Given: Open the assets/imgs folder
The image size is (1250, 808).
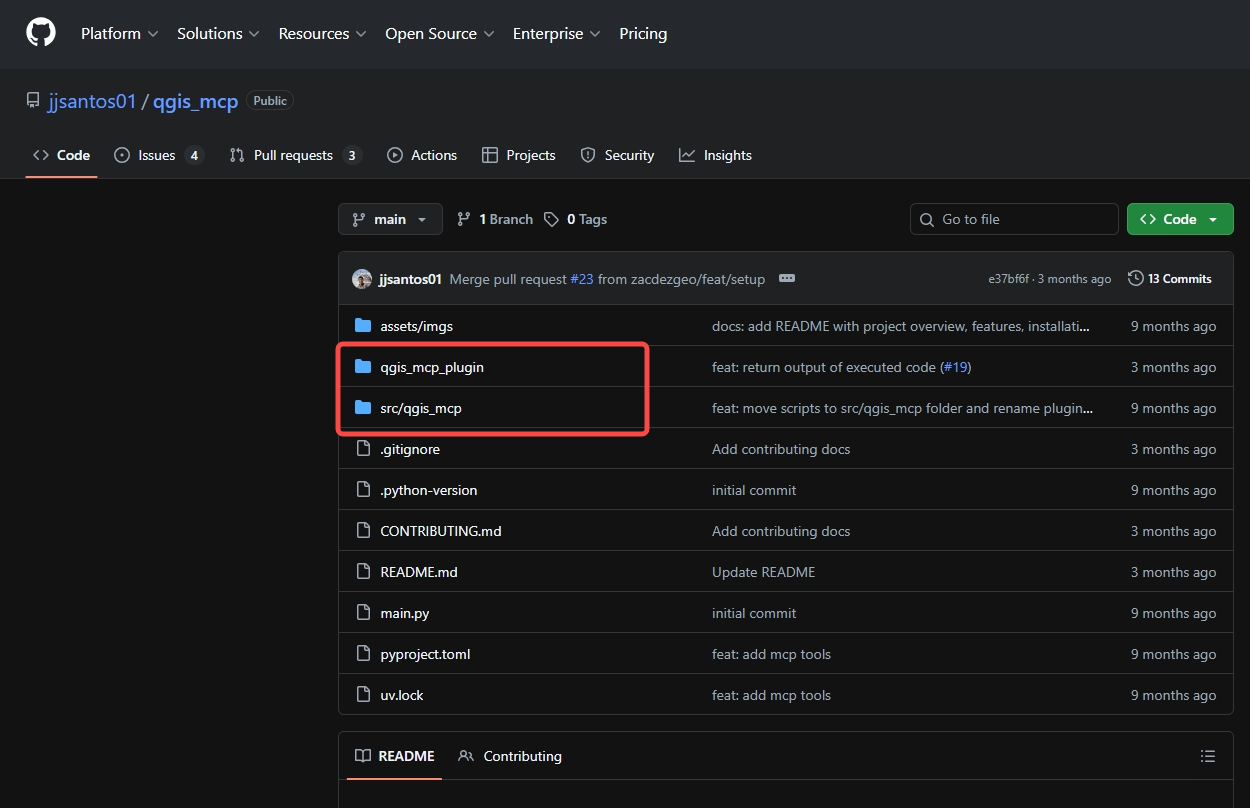Looking at the screenshot, I should coord(416,326).
